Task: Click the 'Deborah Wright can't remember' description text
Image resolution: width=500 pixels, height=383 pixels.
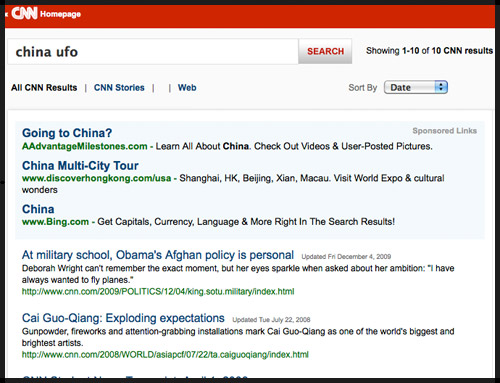Action: pos(238,274)
